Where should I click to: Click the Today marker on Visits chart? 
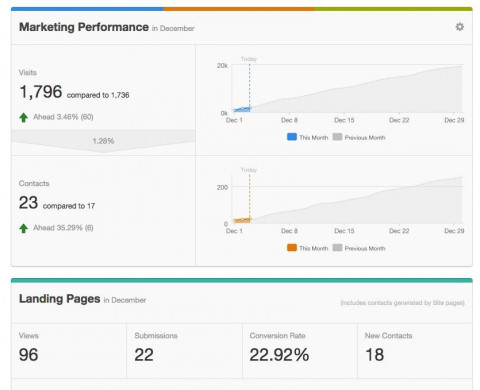click(x=249, y=59)
